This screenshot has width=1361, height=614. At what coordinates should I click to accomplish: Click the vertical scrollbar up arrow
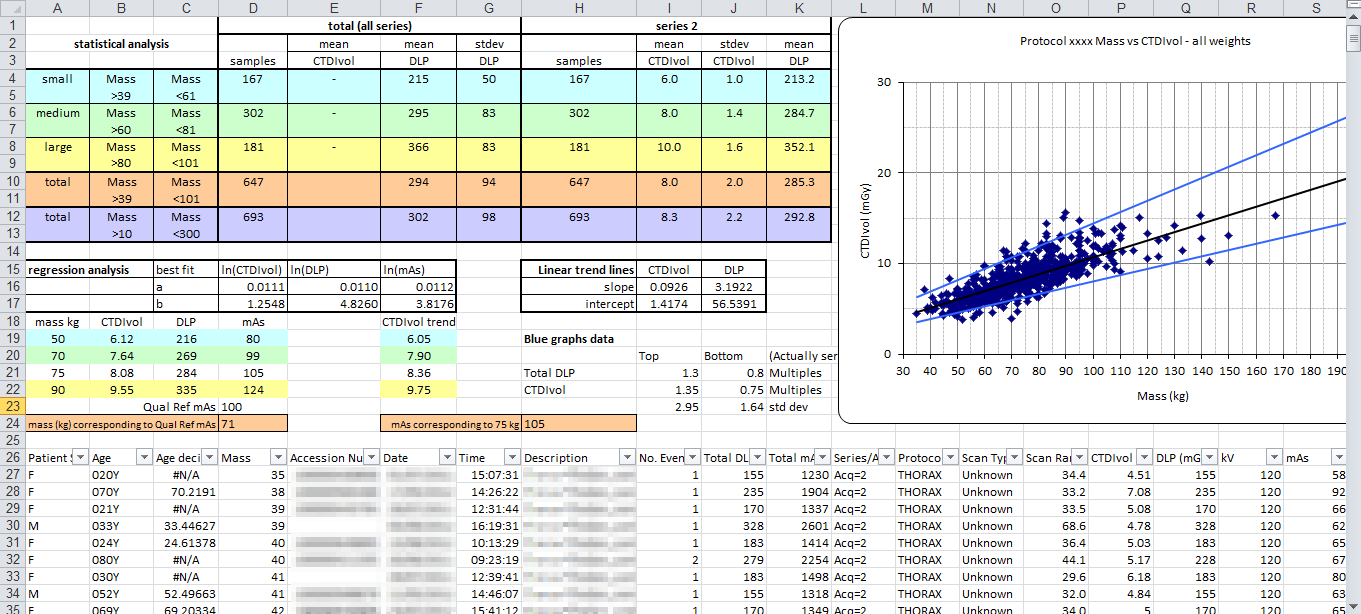coord(1352,24)
